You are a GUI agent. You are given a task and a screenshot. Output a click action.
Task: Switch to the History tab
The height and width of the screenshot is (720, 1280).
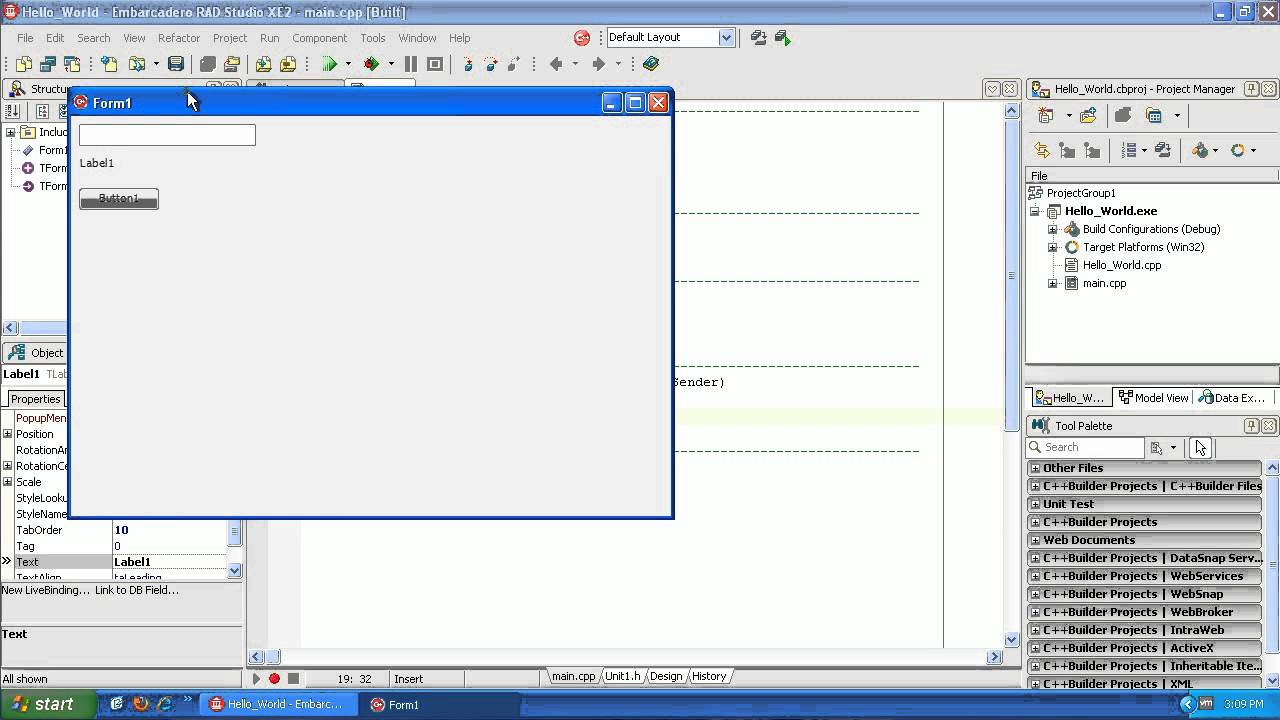(x=709, y=676)
